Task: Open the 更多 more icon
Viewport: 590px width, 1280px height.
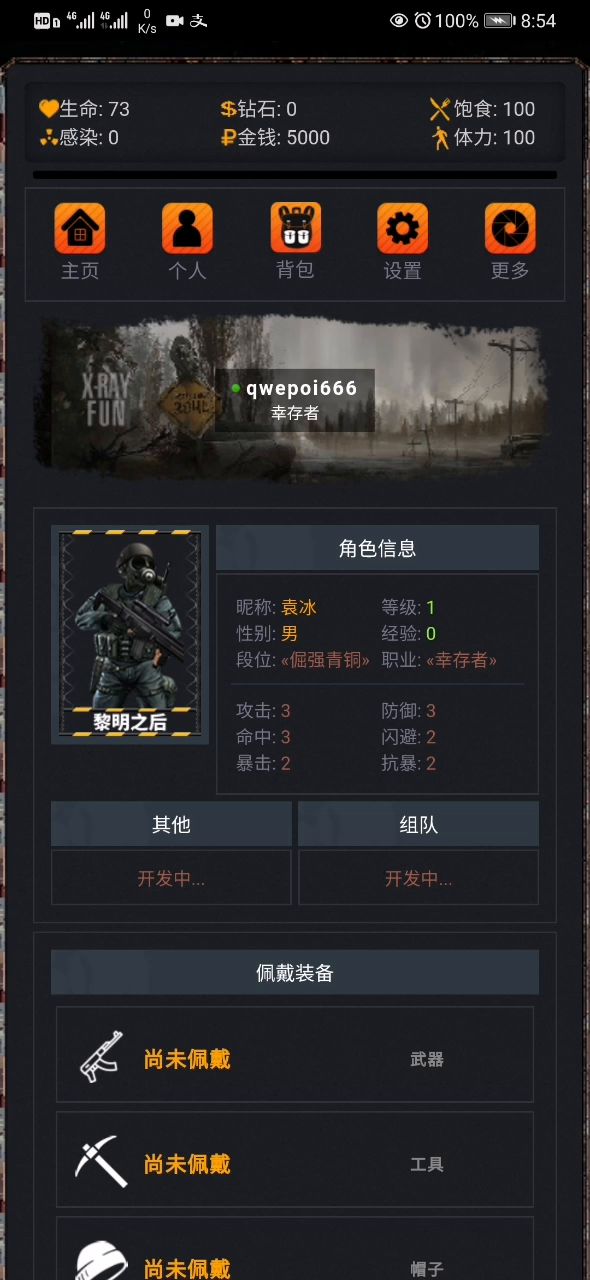Action: [510, 228]
